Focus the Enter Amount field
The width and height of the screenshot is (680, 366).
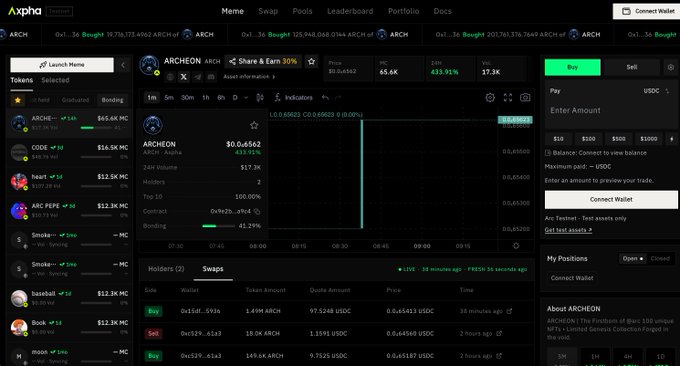(611, 111)
